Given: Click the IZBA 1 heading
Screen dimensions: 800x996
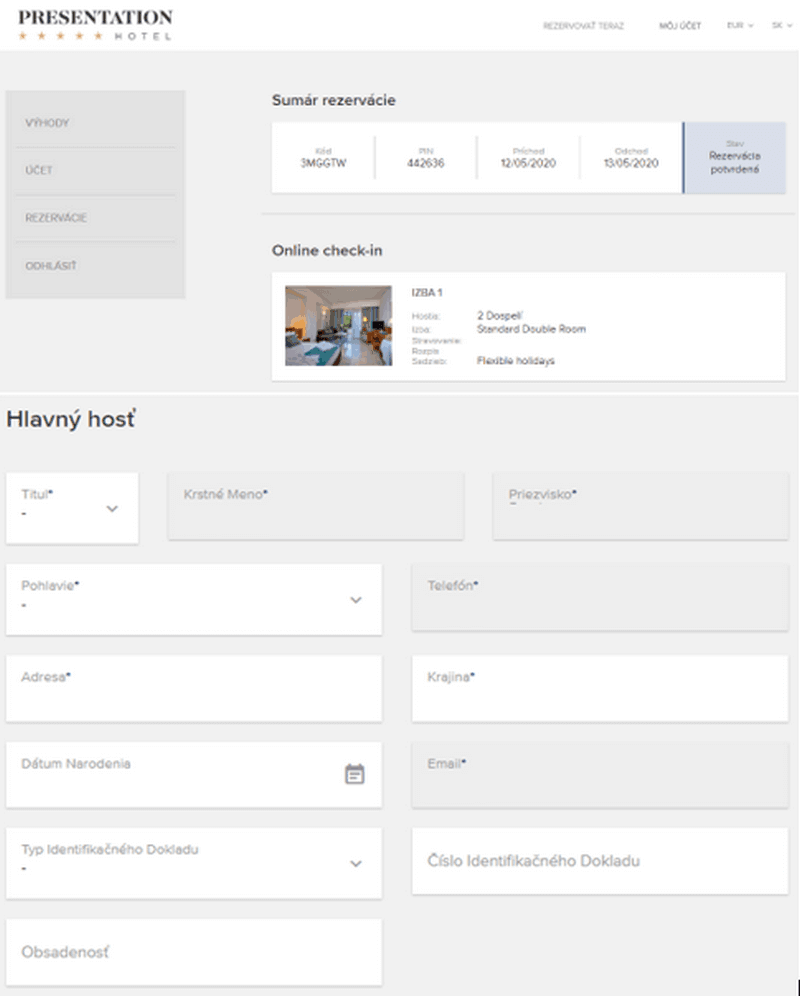Looking at the screenshot, I should tap(427, 293).
